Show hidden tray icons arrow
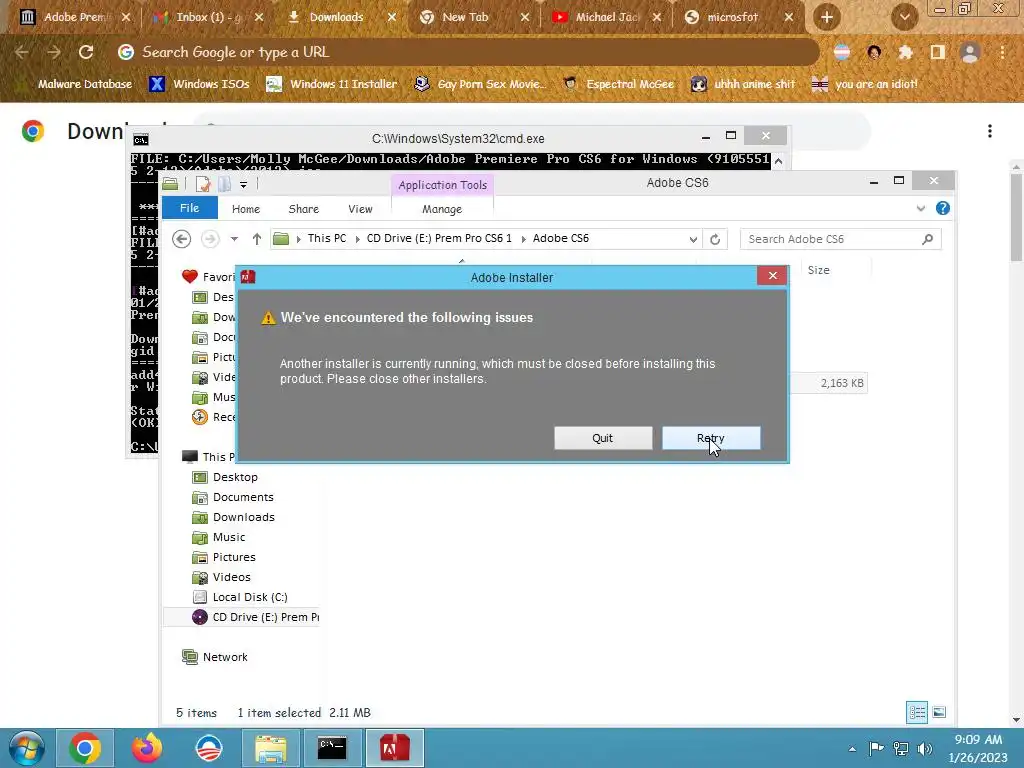 coord(852,749)
